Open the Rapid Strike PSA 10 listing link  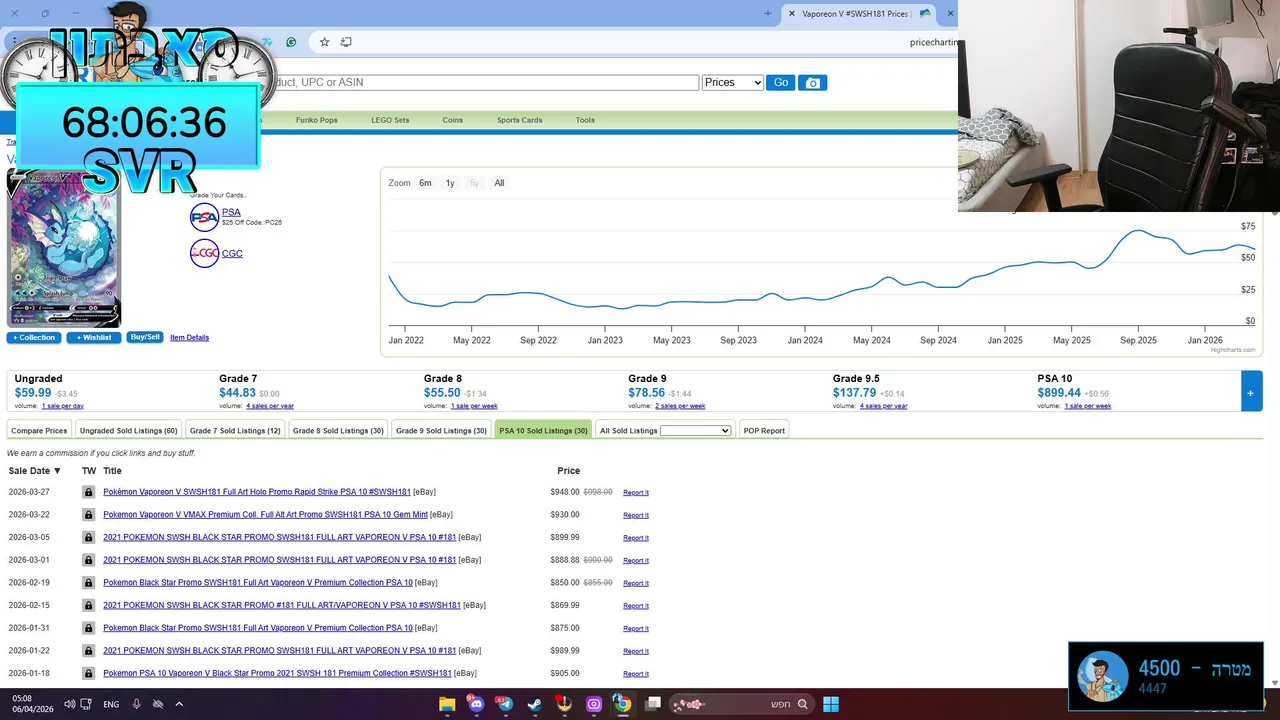point(257,492)
